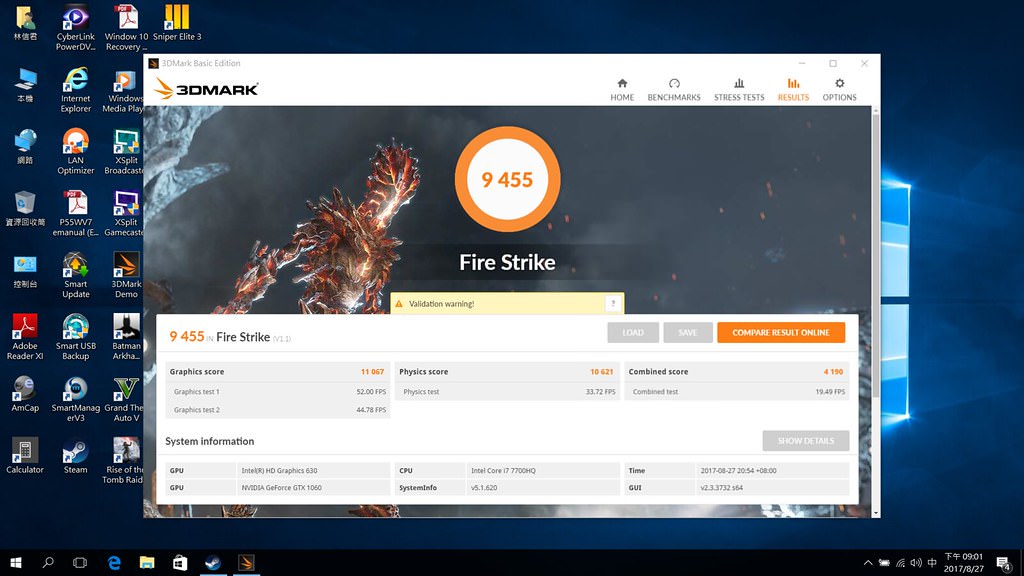Open Calculator desktop icon
1024x576 pixels.
point(25,456)
